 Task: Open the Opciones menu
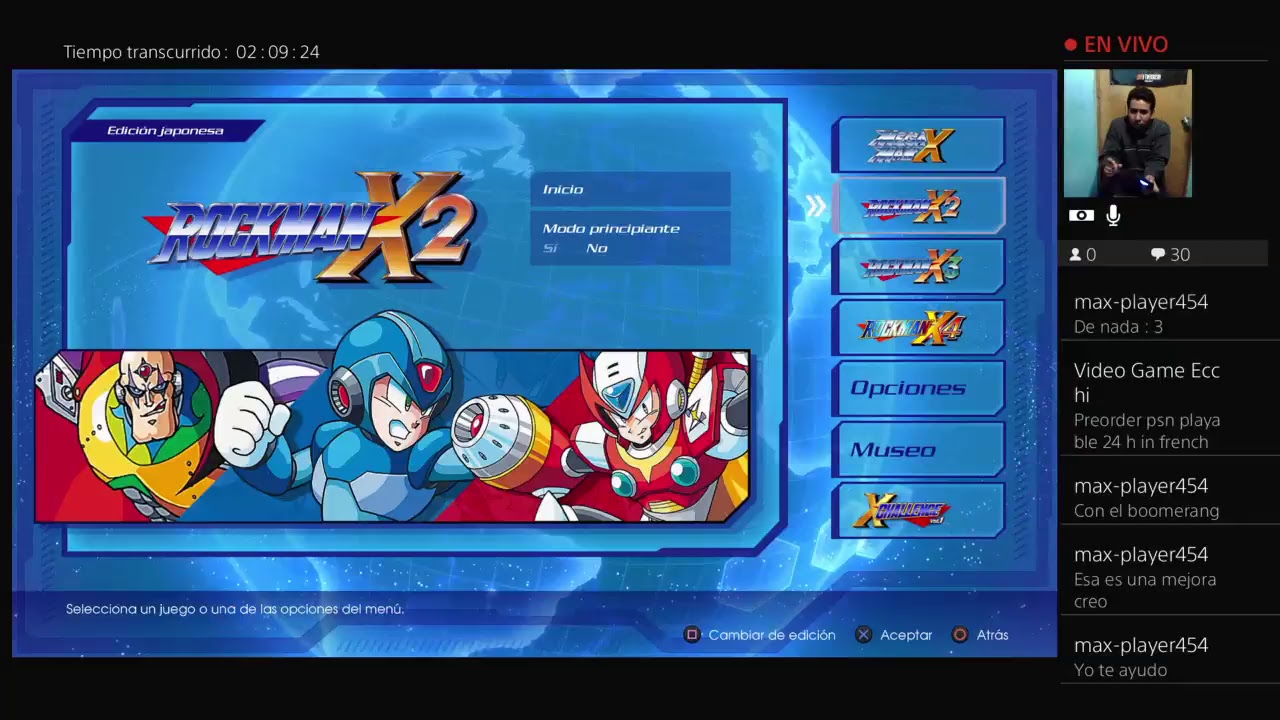click(918, 389)
